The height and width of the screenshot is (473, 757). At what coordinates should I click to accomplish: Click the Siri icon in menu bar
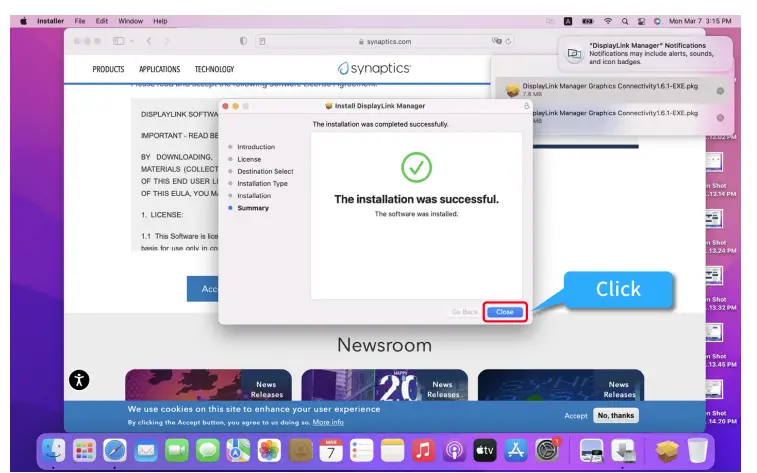point(657,21)
